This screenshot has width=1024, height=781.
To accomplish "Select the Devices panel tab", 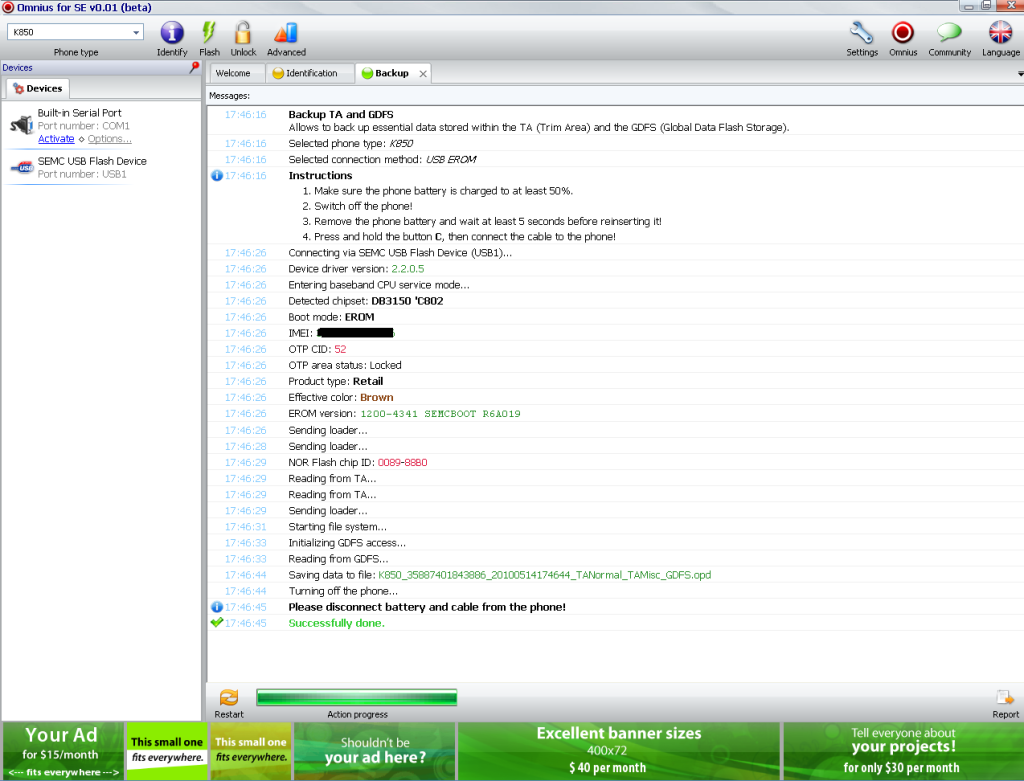I will (38, 88).
